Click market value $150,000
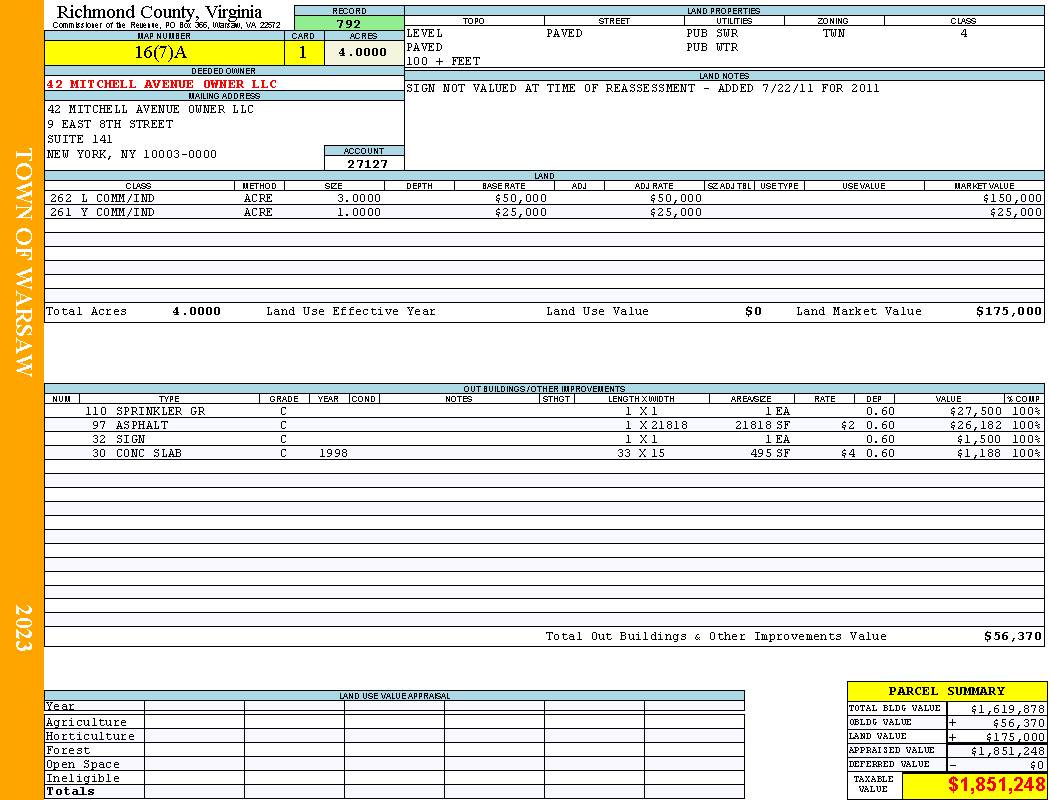Image resolution: width=1050 pixels, height=800 pixels. pyautogui.click(x=1012, y=199)
